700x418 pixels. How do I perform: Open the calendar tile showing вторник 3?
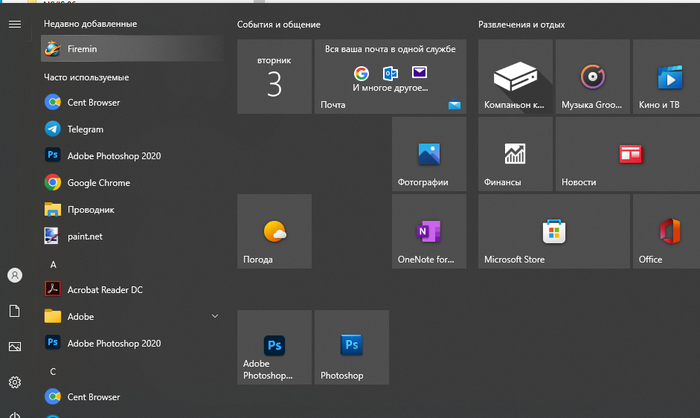(274, 76)
